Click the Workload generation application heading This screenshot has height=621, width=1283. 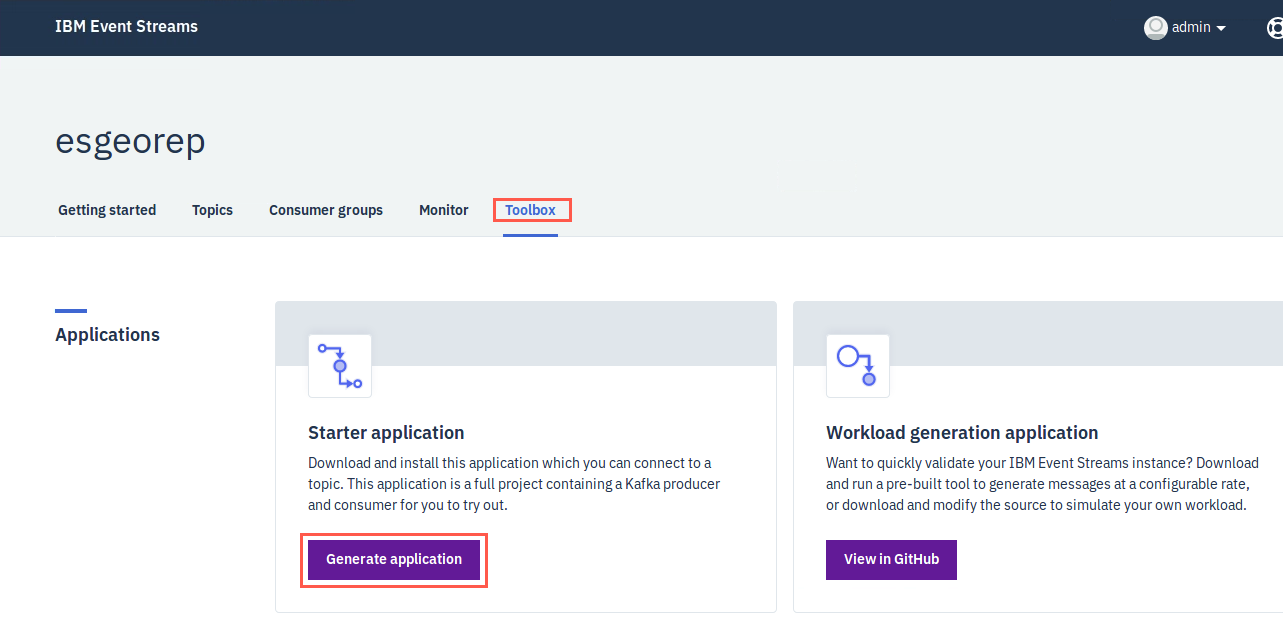962,433
